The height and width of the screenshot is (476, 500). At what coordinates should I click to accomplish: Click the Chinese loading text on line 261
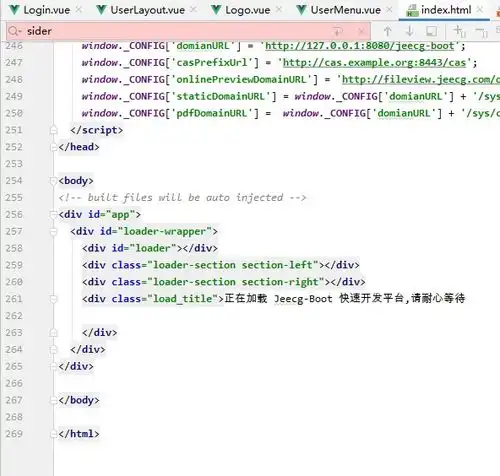(x=345, y=298)
